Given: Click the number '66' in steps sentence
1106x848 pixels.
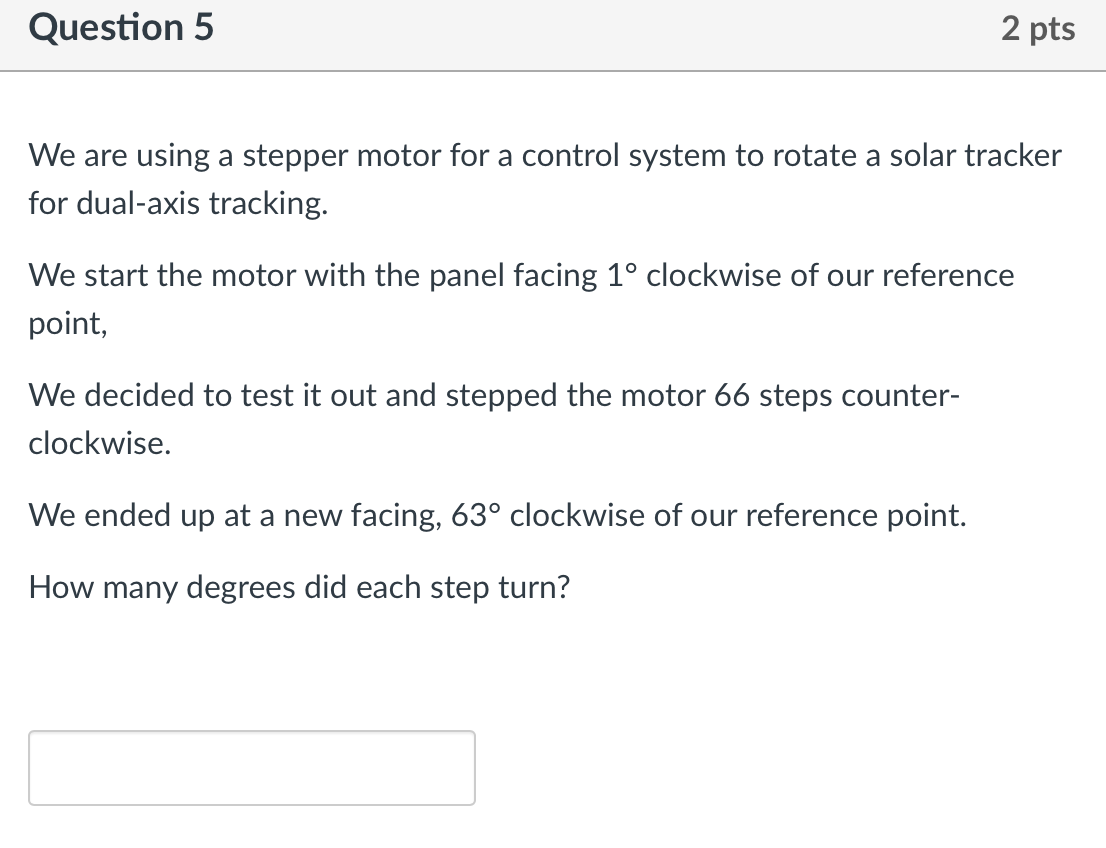Looking at the screenshot, I should click(731, 395).
